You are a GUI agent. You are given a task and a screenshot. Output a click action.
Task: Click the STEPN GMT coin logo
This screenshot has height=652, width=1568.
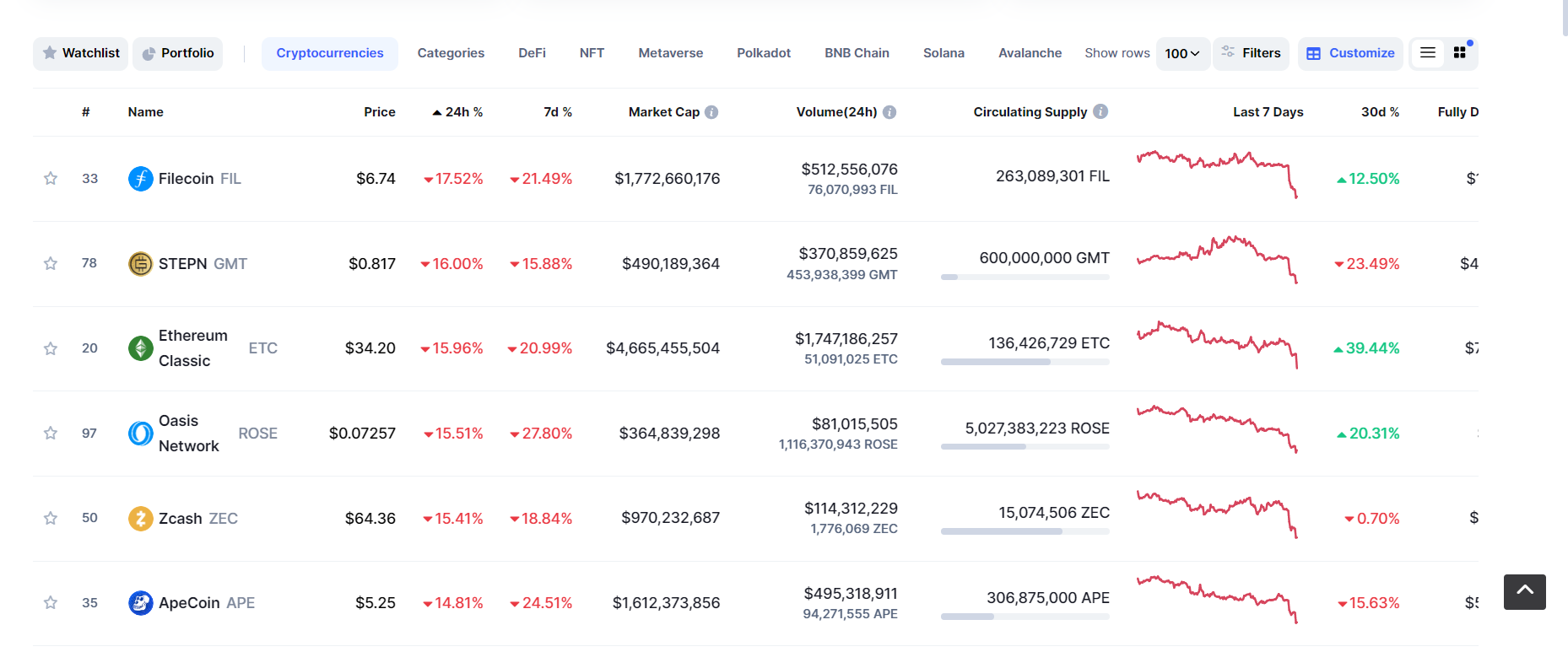point(140,264)
